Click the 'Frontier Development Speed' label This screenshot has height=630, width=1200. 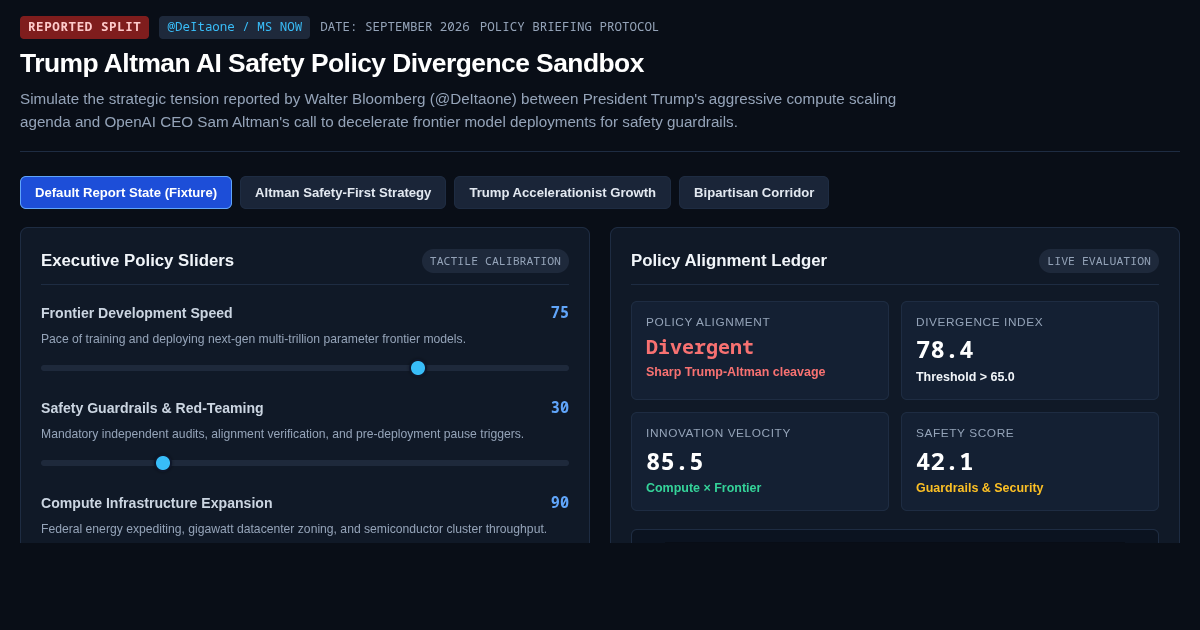coord(137,313)
